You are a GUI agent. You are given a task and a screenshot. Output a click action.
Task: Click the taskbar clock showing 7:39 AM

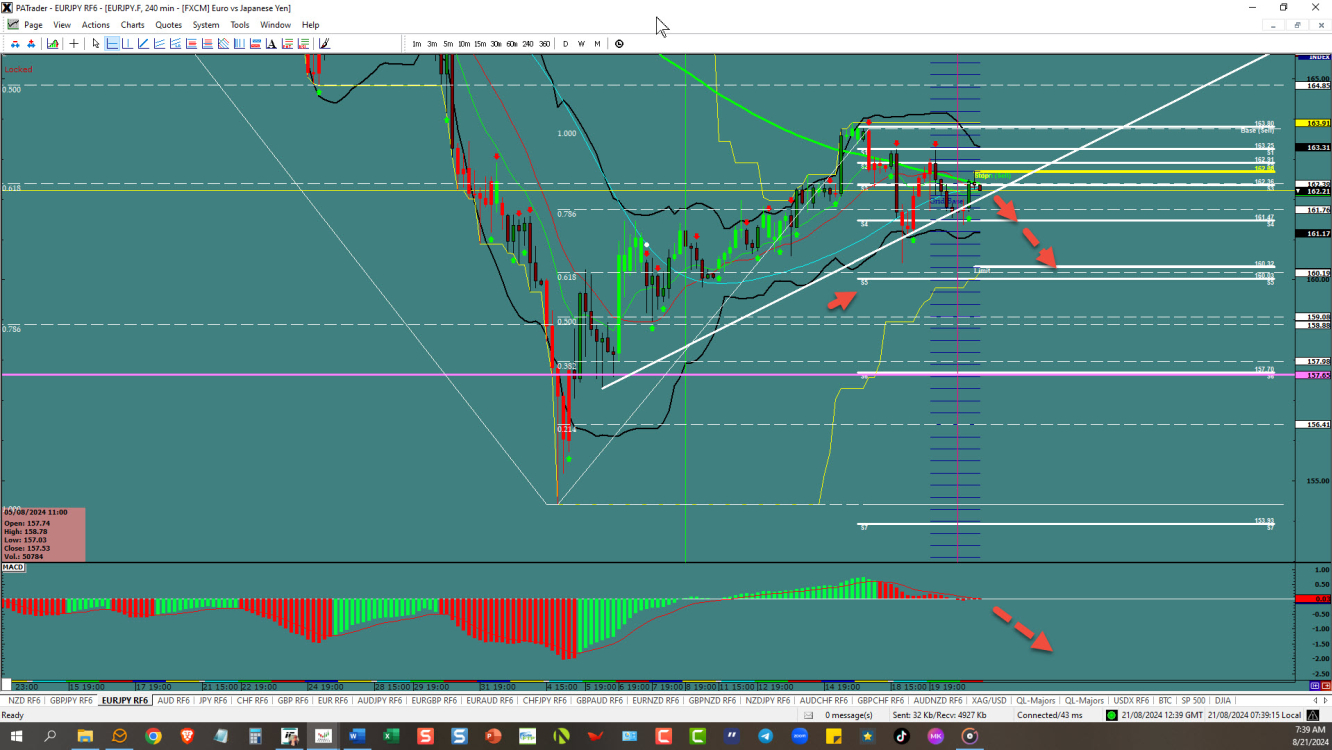click(x=1309, y=730)
